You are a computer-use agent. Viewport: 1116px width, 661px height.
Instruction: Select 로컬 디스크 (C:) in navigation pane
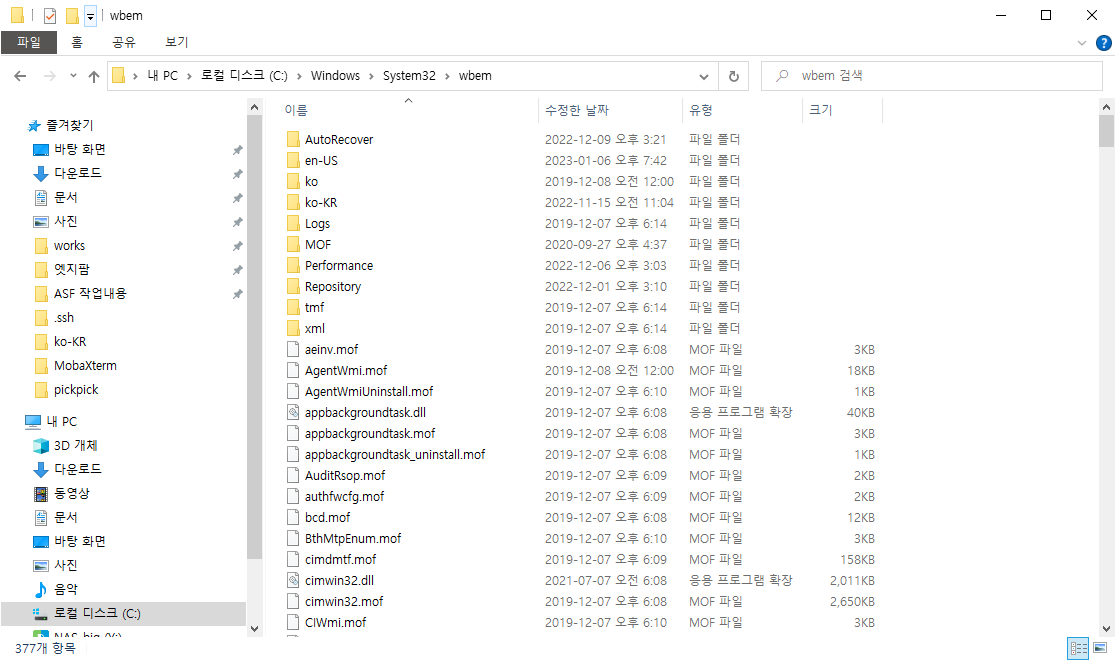[97, 613]
